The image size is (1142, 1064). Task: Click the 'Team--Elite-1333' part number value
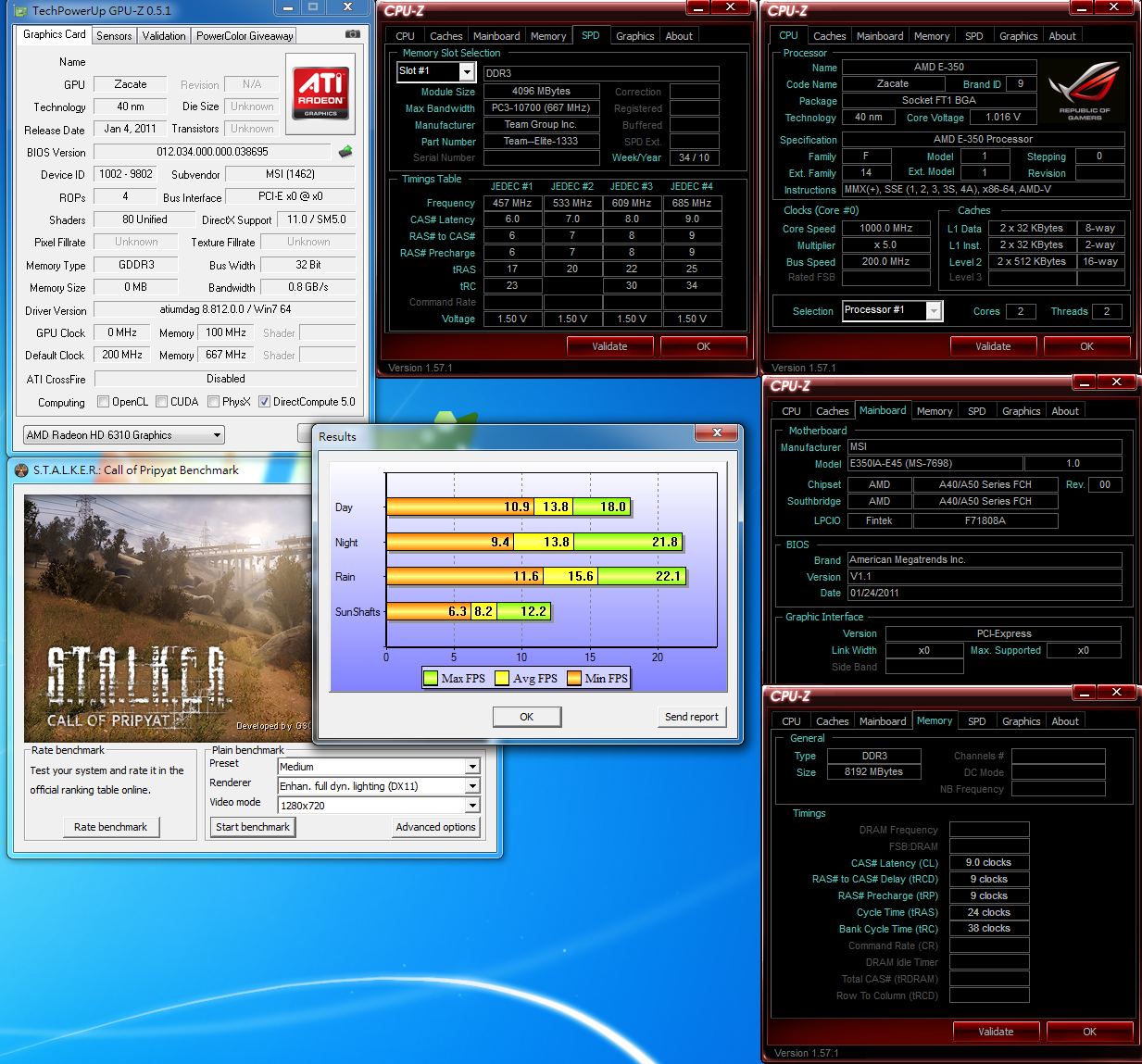click(541, 142)
